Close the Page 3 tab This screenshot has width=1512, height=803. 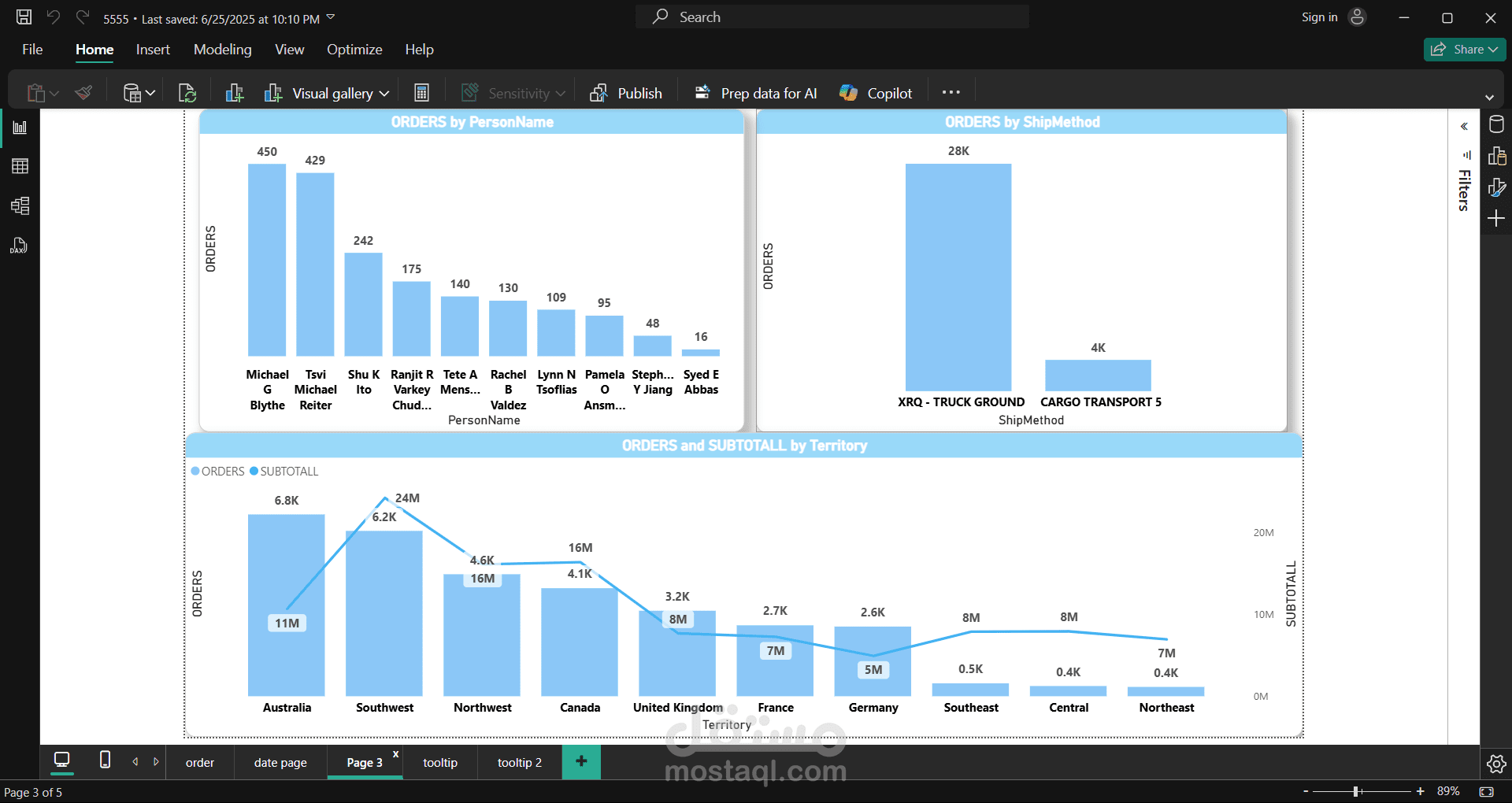(x=395, y=754)
